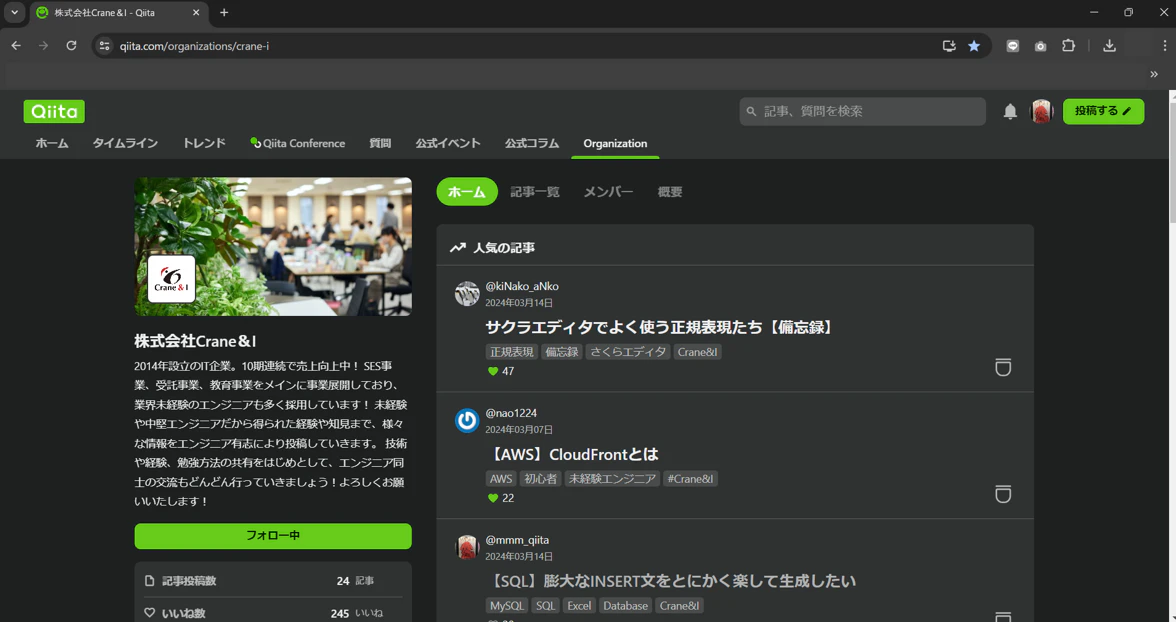Expand the bookmarks bar overflow chevron

[1154, 74]
